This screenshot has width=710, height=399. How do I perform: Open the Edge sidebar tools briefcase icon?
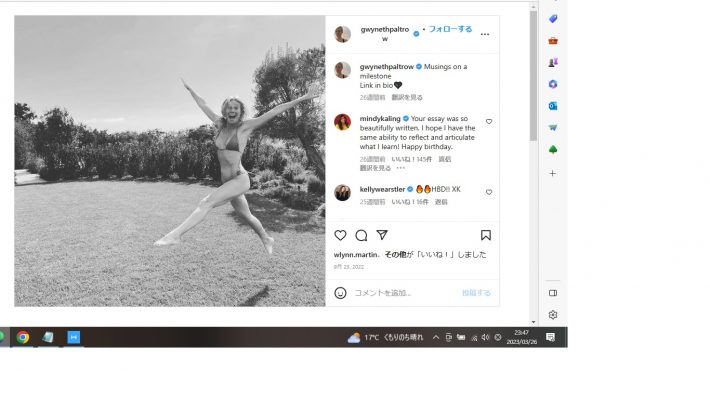point(552,41)
